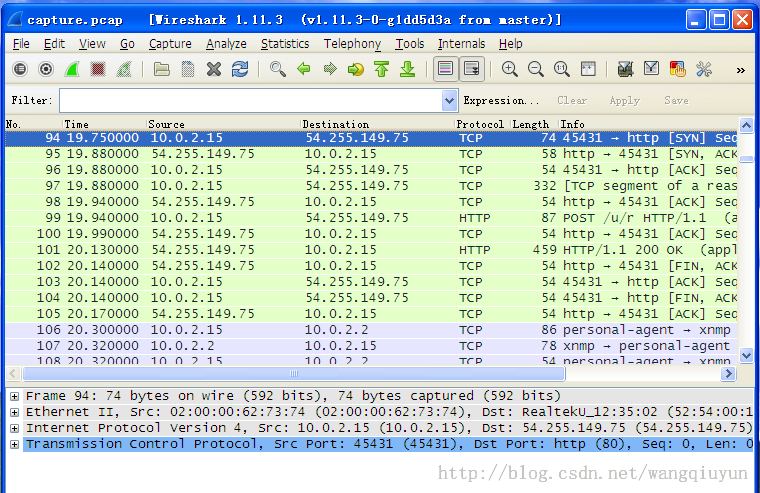
Task: Expand the Ethernet II details
Action: (x=15, y=413)
